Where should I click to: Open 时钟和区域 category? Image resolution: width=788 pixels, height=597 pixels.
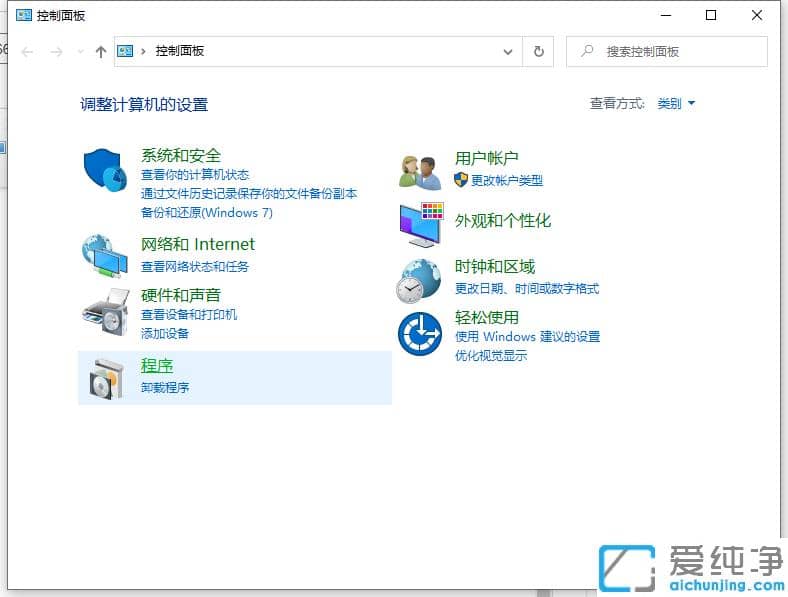pos(495,267)
